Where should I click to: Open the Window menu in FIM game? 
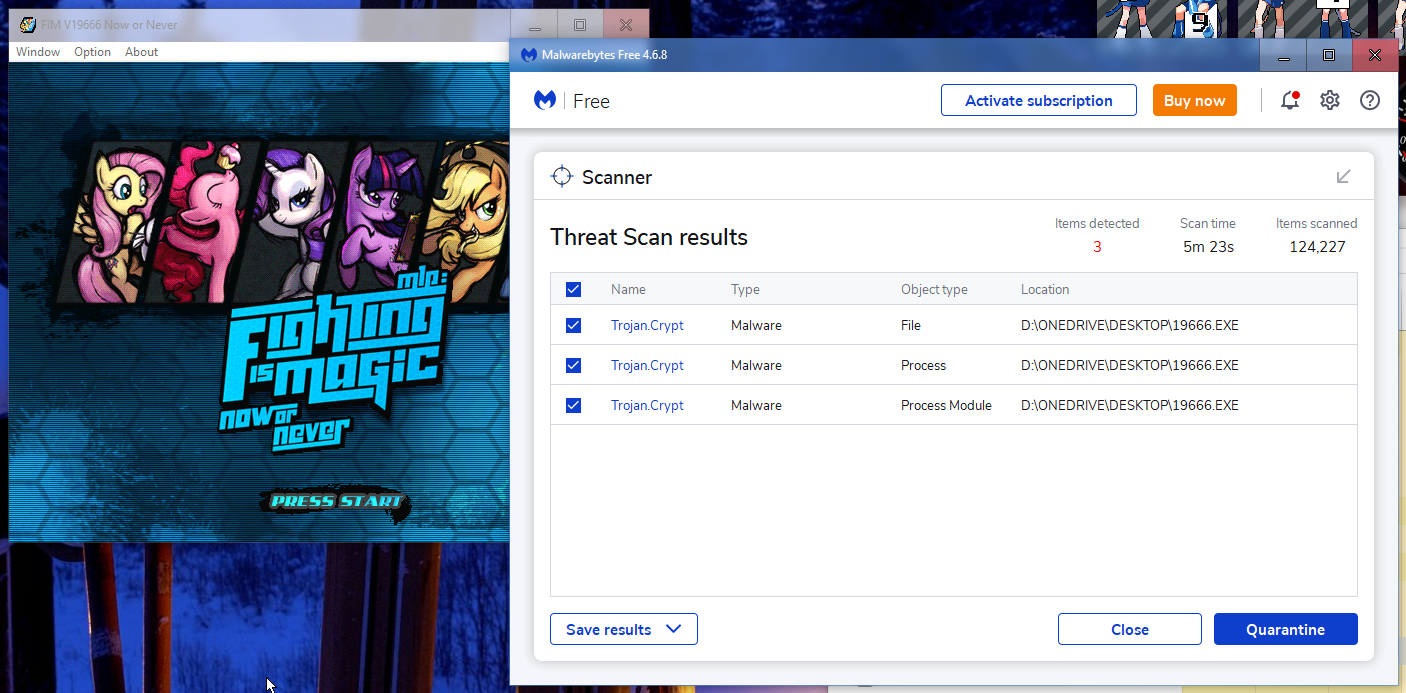(x=38, y=52)
